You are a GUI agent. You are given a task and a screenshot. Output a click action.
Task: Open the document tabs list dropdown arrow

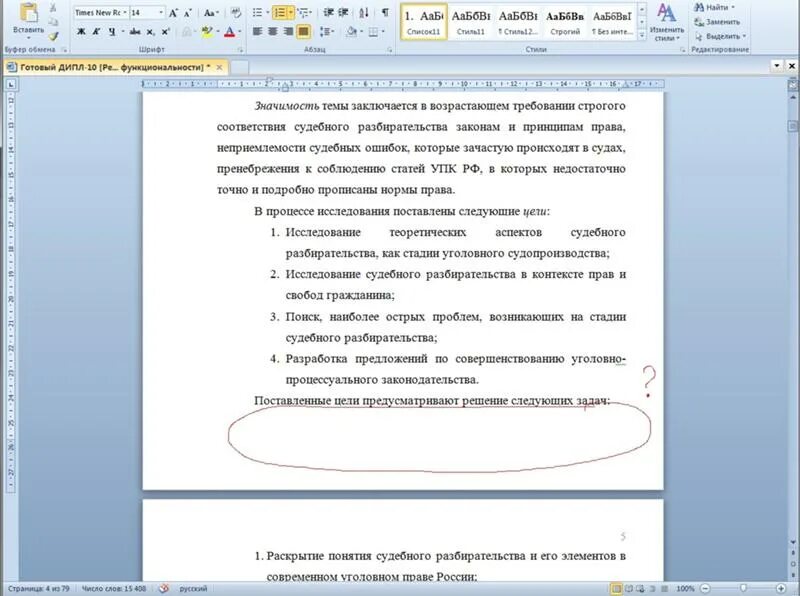777,66
